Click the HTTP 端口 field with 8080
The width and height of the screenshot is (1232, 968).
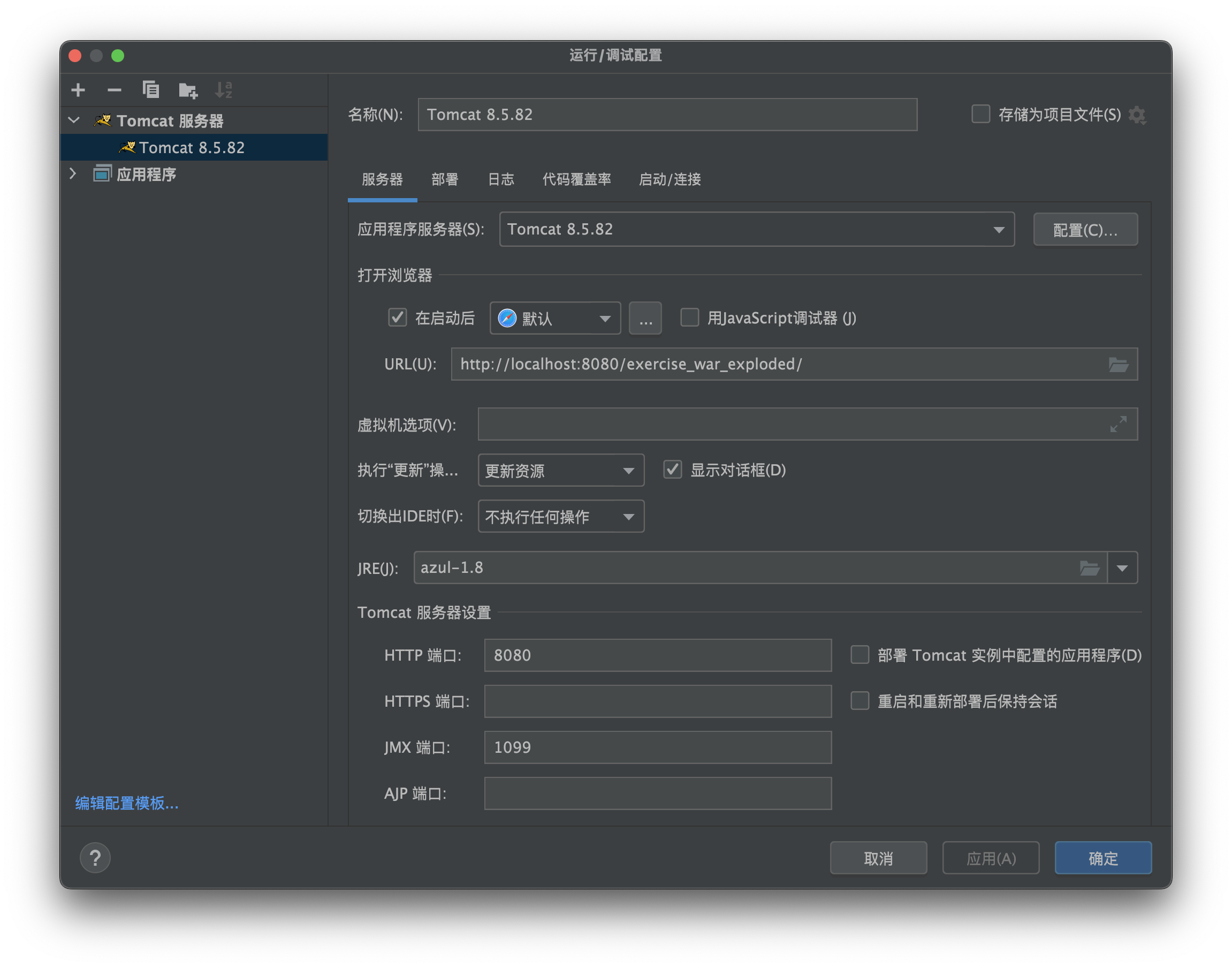pos(658,655)
